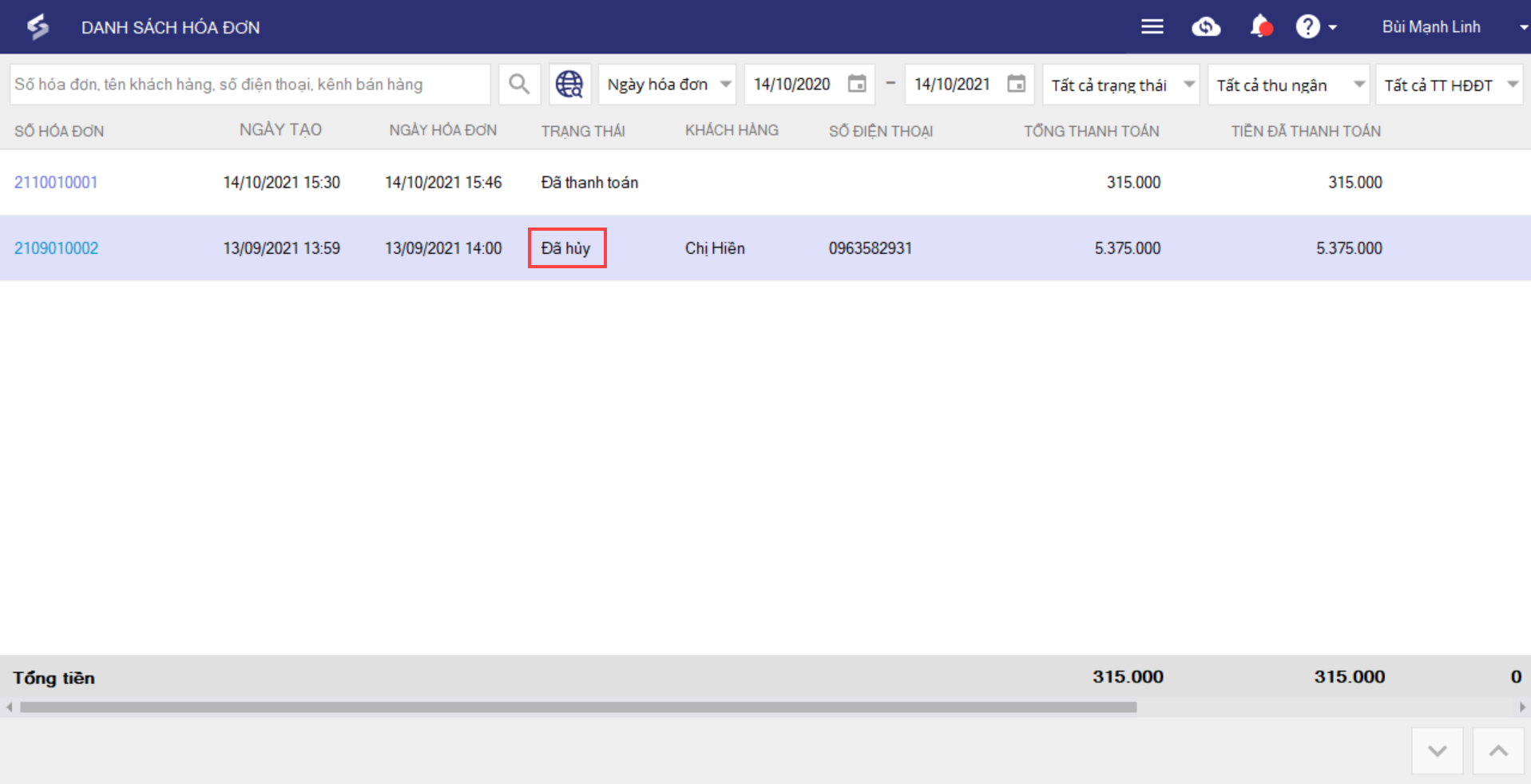Viewport: 1531px width, 784px height.
Task: Open the hamburger menu icon
Action: pos(1152,27)
